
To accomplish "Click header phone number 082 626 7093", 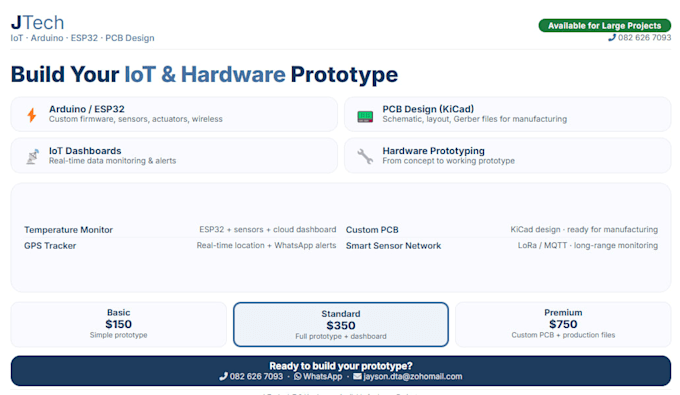I will click(644, 38).
